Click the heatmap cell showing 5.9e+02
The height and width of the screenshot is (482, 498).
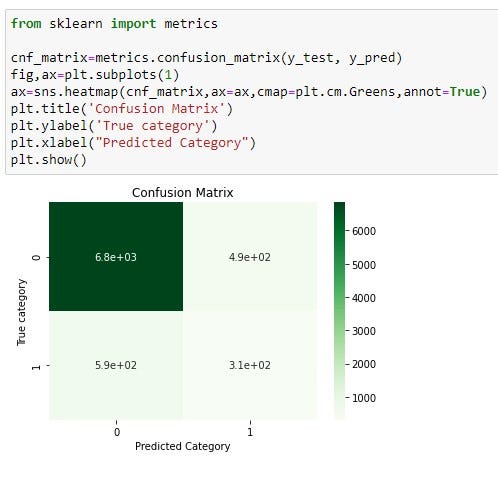click(116, 365)
